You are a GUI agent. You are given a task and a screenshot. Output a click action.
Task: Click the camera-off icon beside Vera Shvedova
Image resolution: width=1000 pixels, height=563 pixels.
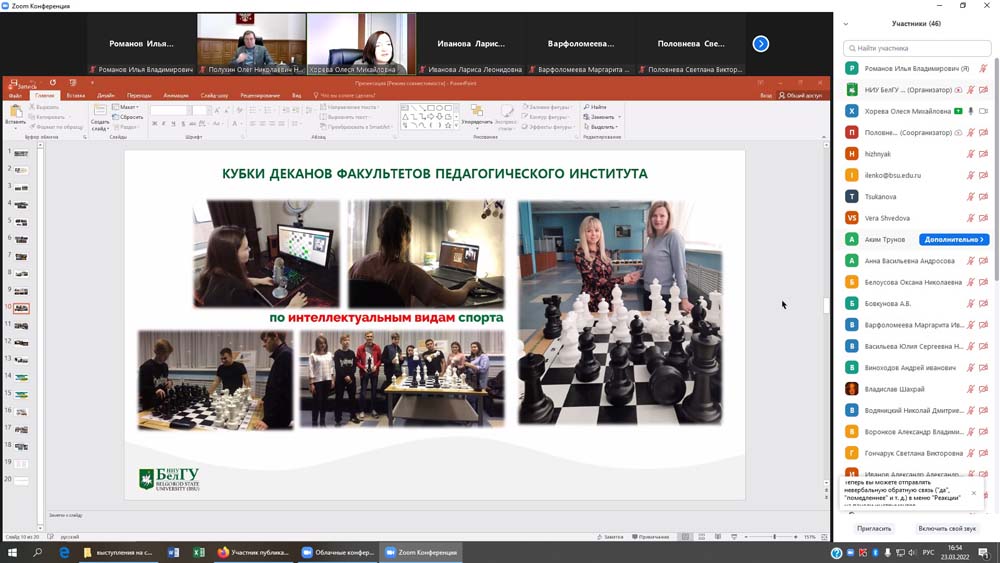[984, 218]
